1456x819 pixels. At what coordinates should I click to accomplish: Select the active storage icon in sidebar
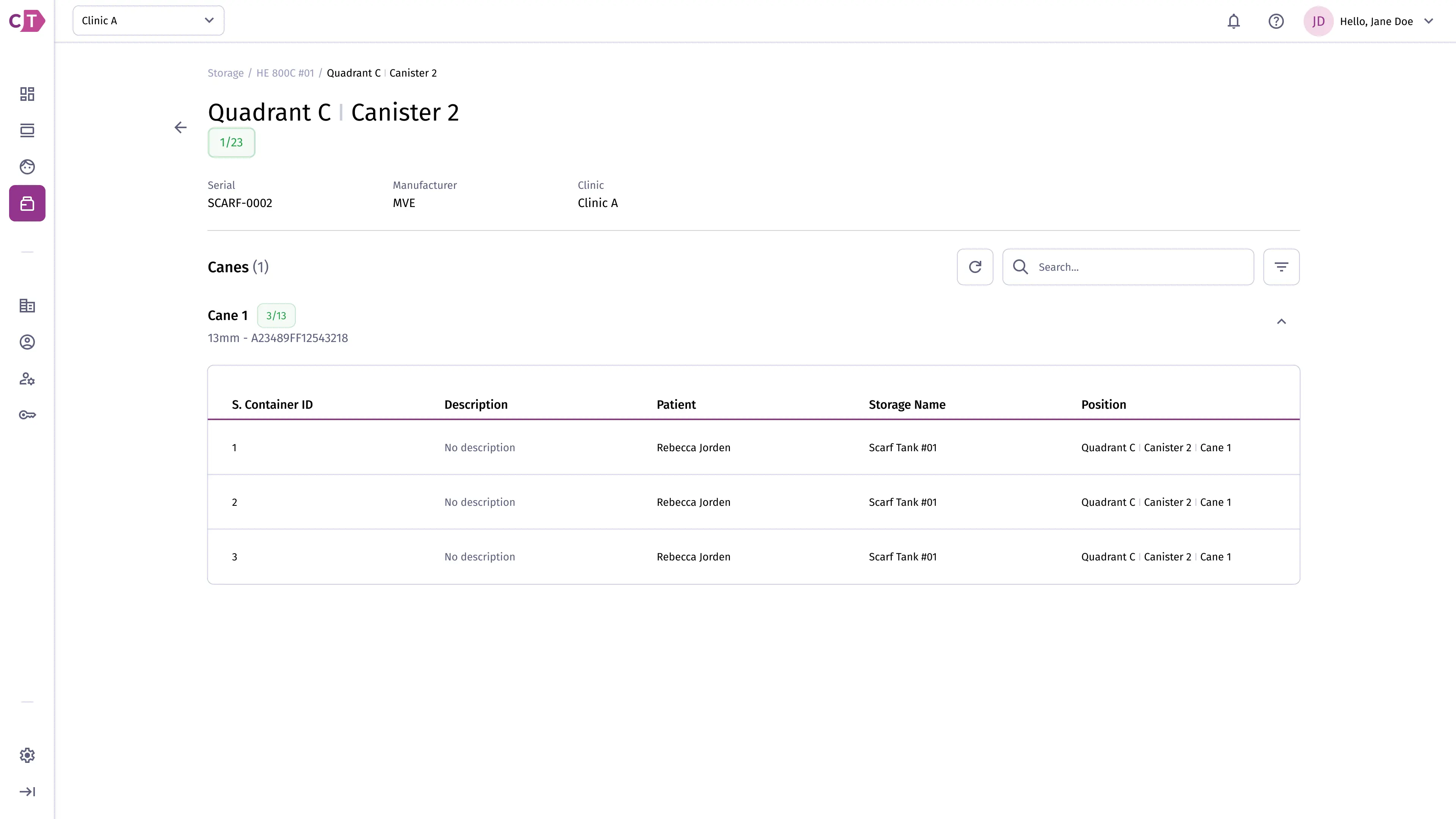coord(27,204)
